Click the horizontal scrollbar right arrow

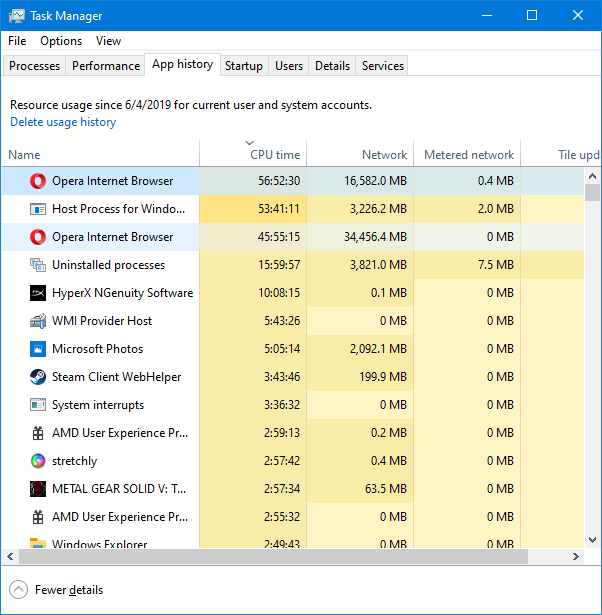coord(576,557)
